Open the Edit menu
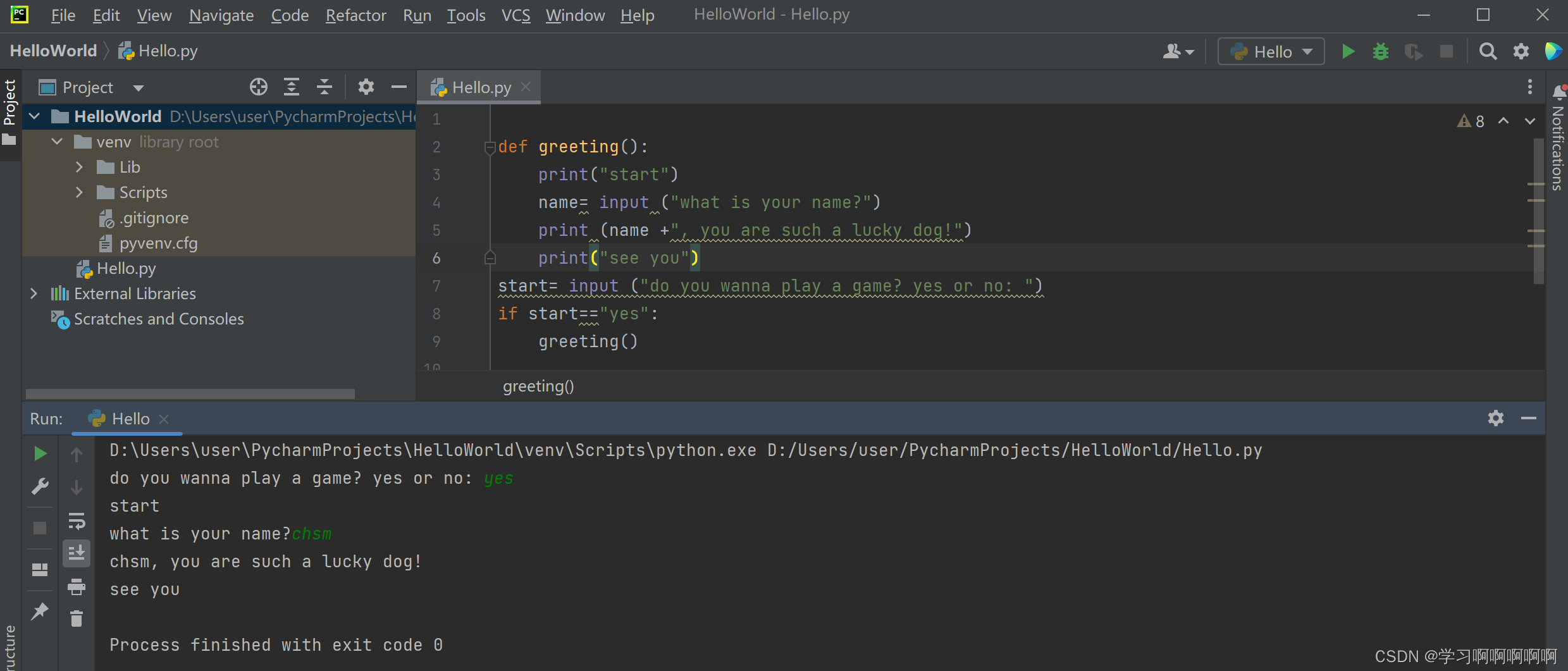 pos(106,15)
